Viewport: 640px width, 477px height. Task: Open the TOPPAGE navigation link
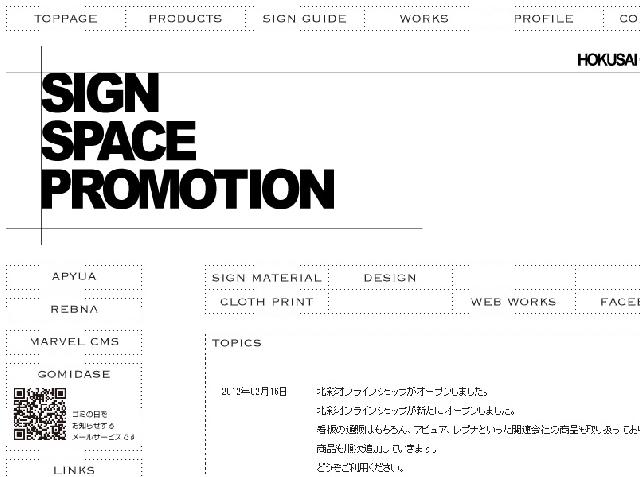[68, 19]
